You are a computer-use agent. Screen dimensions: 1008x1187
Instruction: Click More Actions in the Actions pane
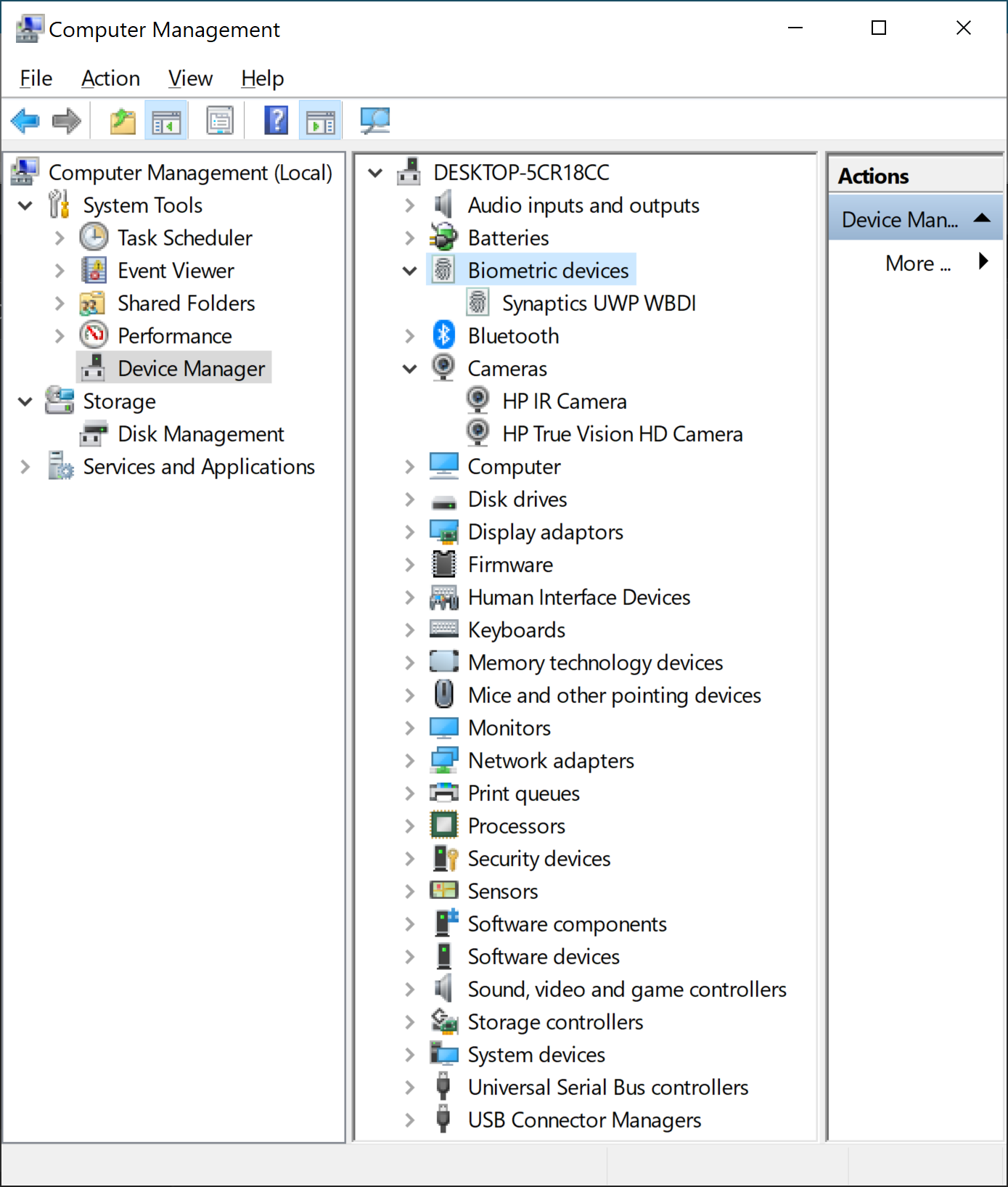coord(917,263)
